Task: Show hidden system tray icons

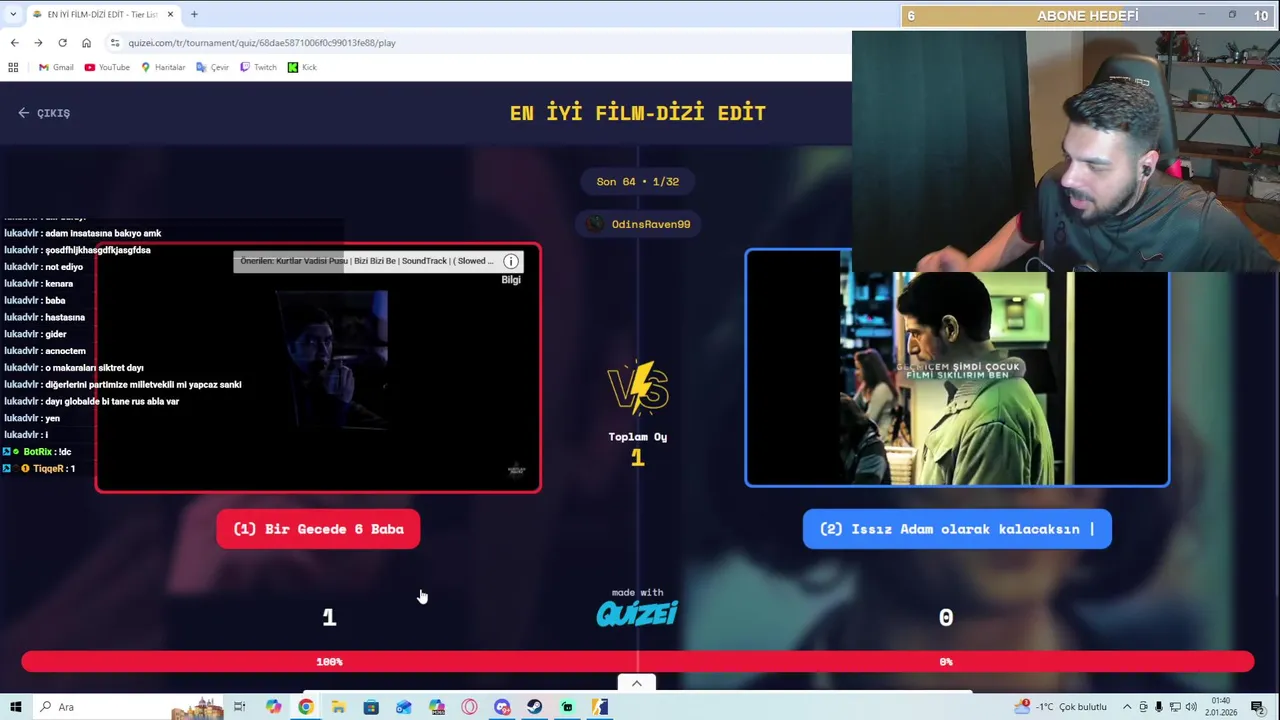Action: pos(1127,707)
